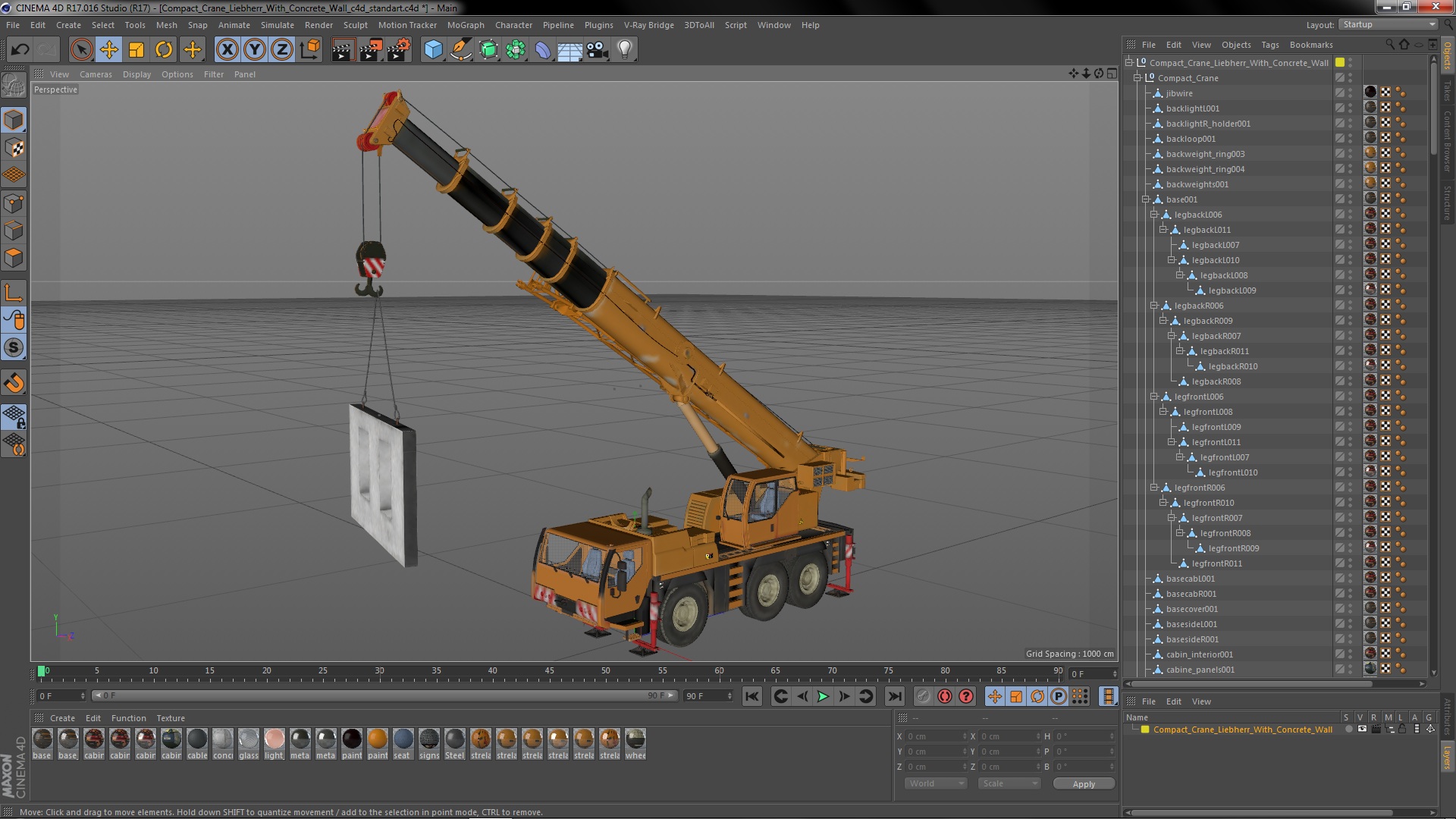This screenshot has width=1456, height=819.
Task: Activate the Rotate tool
Action: (x=164, y=50)
